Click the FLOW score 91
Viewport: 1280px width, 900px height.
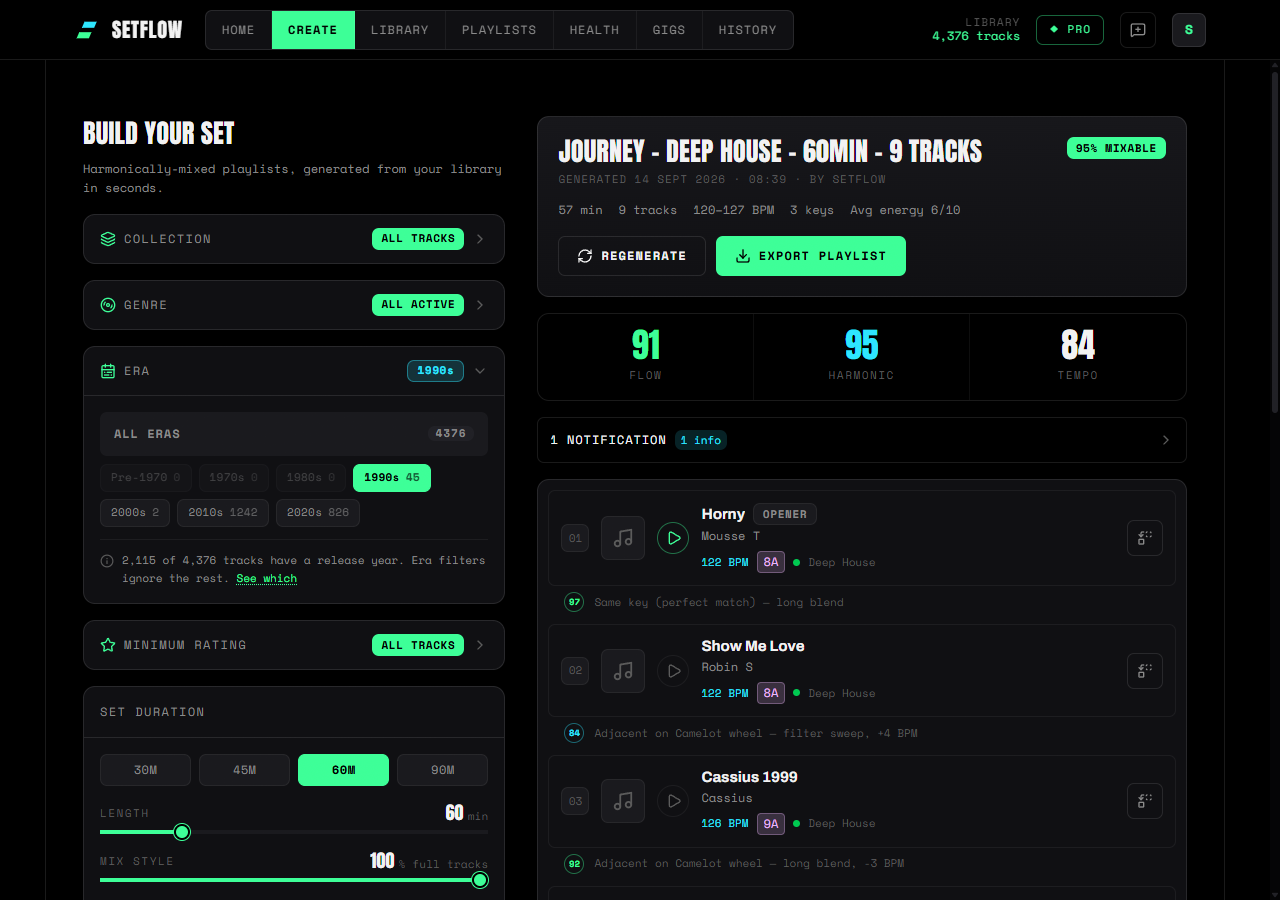click(x=646, y=346)
